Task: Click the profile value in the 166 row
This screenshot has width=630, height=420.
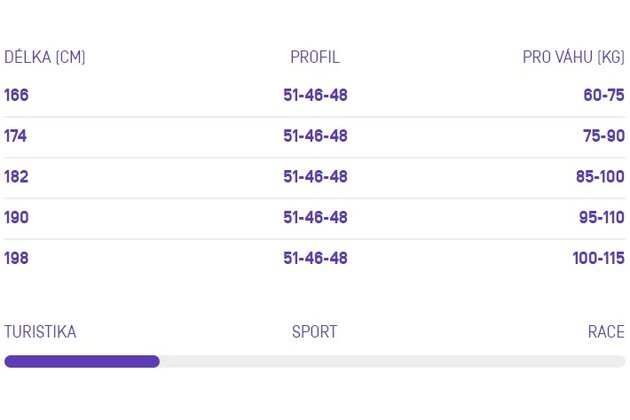Action: 315,95
